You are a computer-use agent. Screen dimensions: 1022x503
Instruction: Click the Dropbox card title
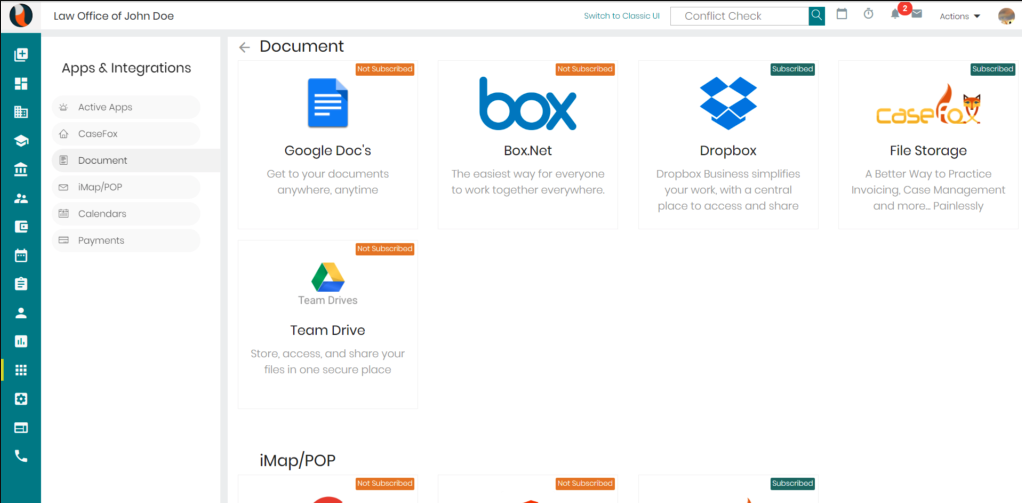coord(728,151)
